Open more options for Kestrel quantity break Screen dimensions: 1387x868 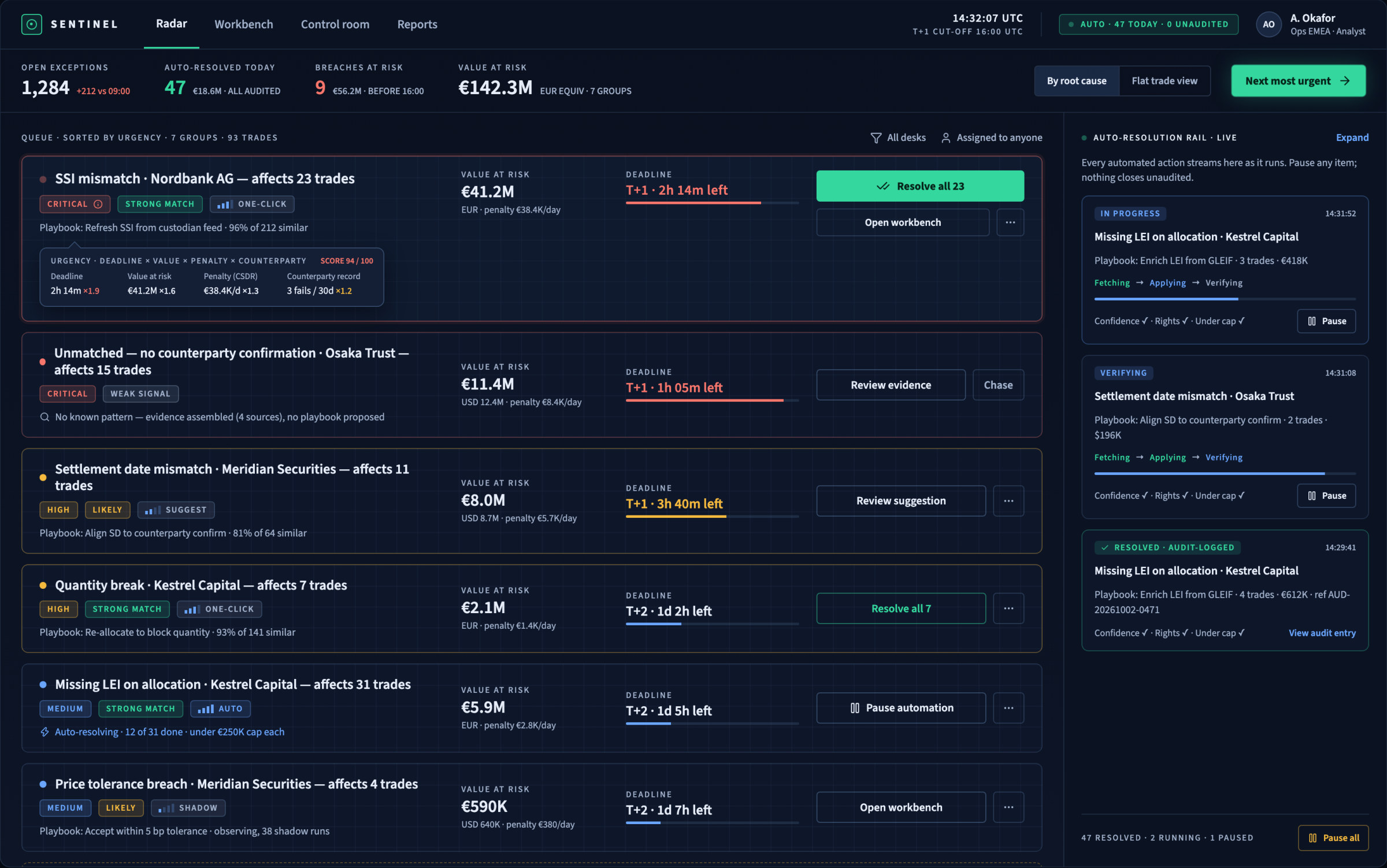click(1008, 609)
